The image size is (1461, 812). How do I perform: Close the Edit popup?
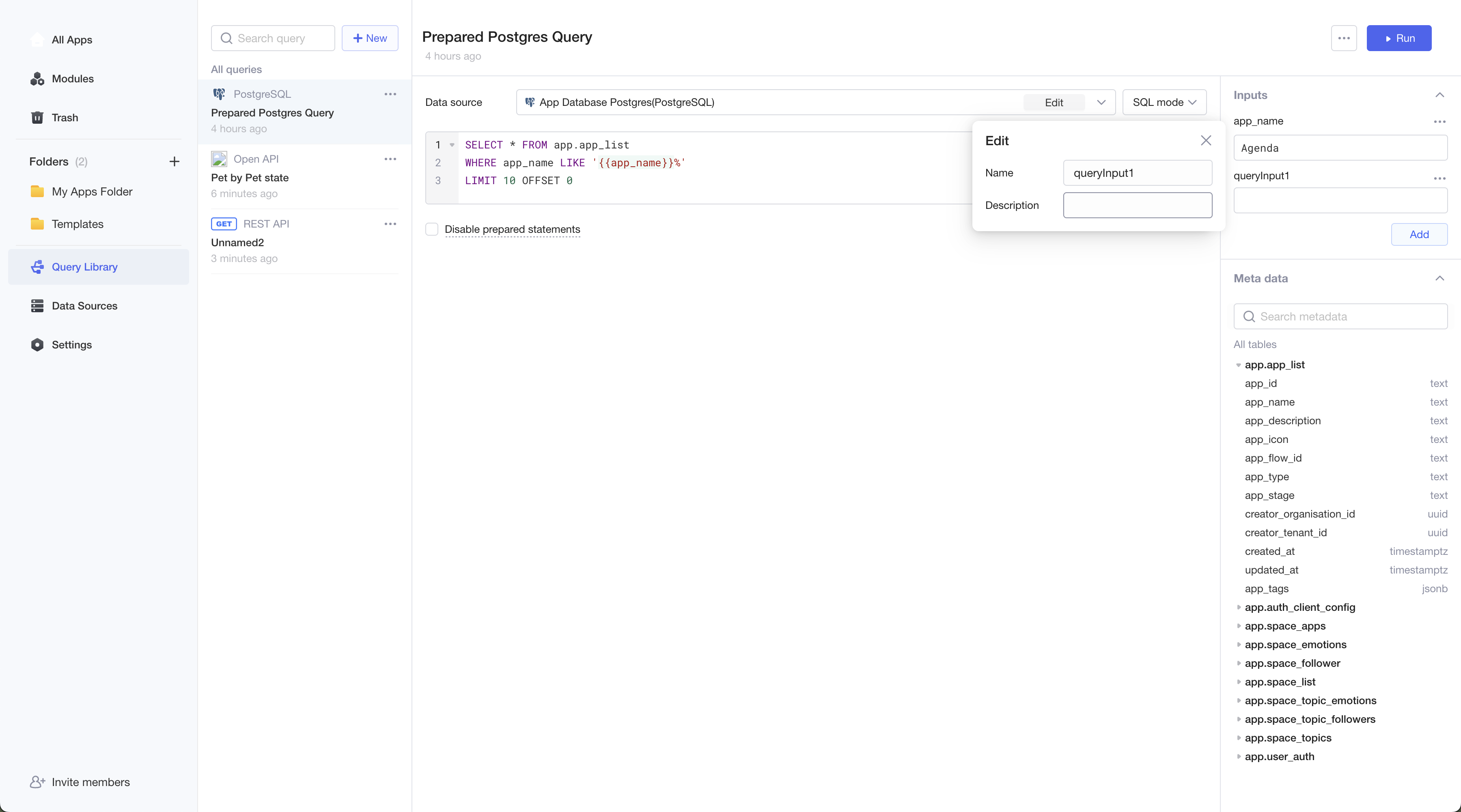tap(1206, 140)
